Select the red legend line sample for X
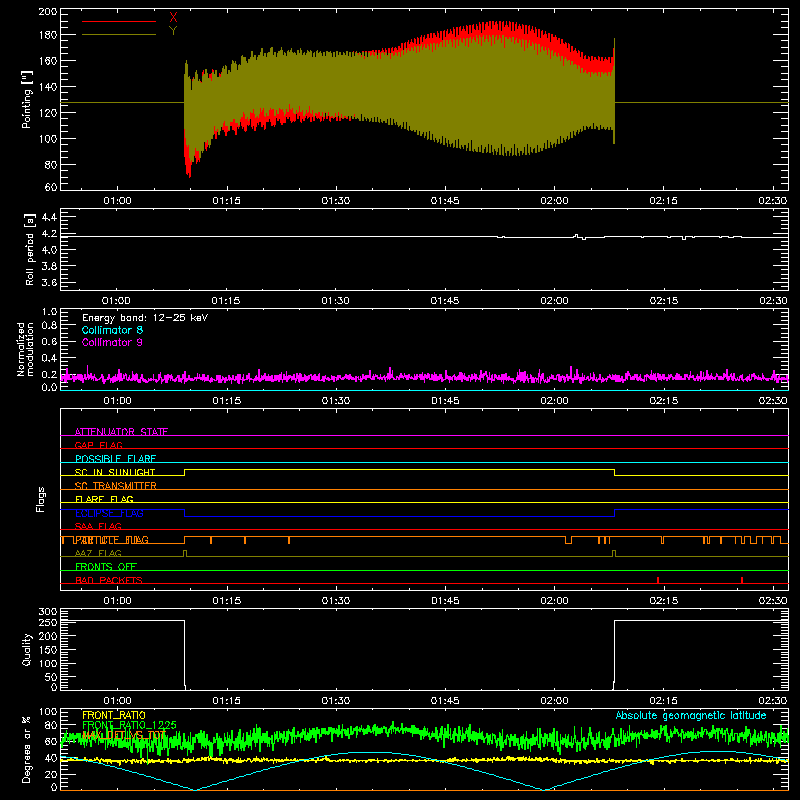 tap(119, 21)
